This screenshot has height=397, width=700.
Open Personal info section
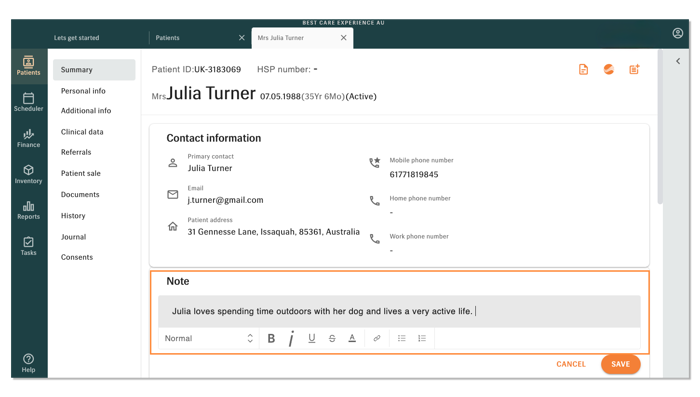[83, 91]
